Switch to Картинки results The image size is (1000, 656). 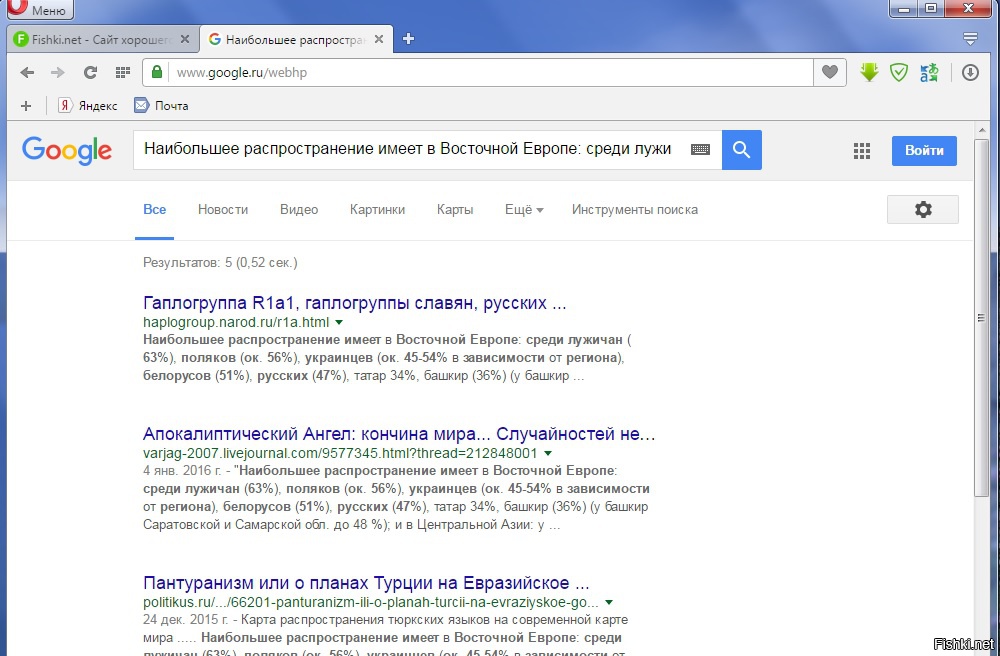[x=377, y=210]
